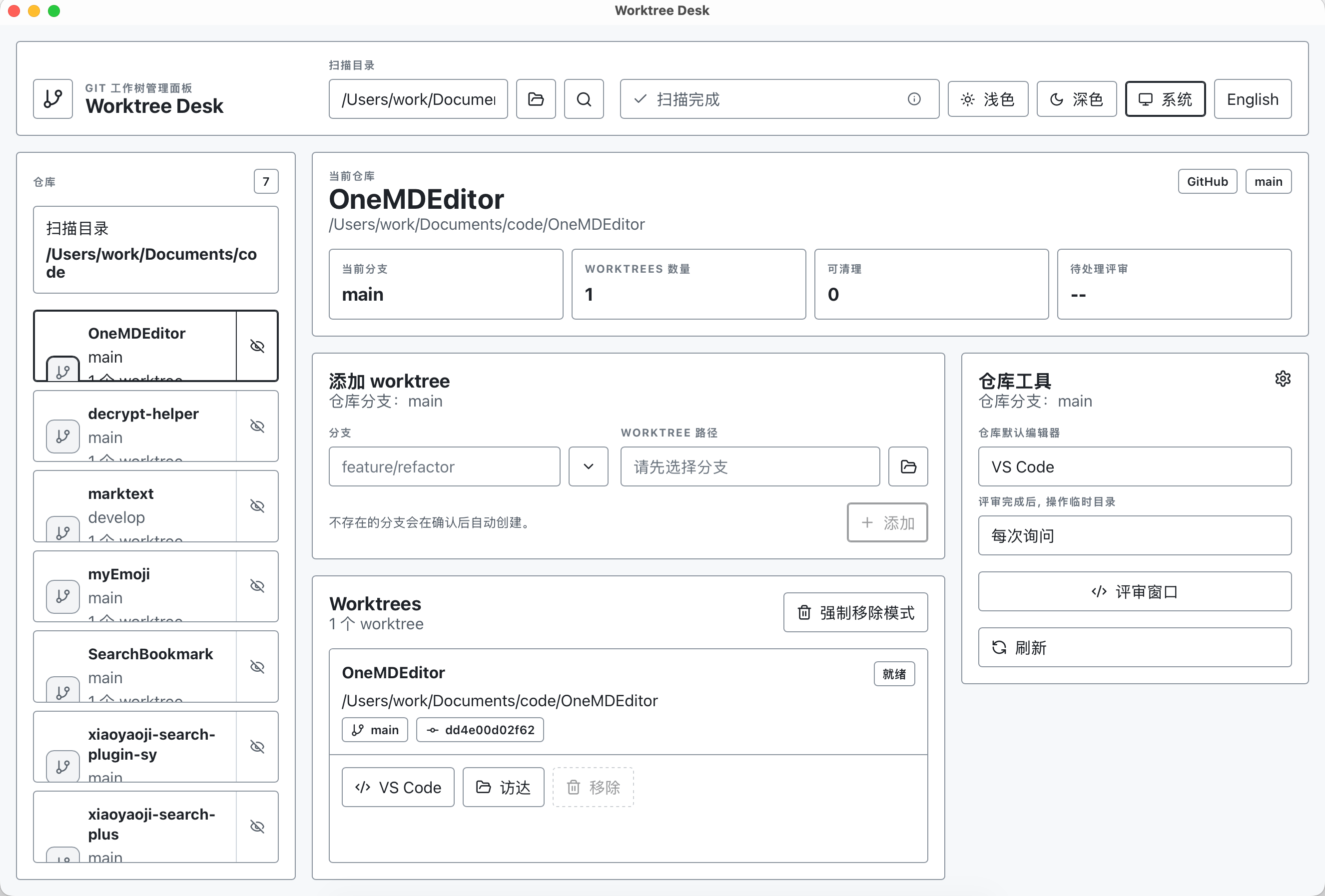
Task: Select the myEmoji repository
Action: click(135, 586)
